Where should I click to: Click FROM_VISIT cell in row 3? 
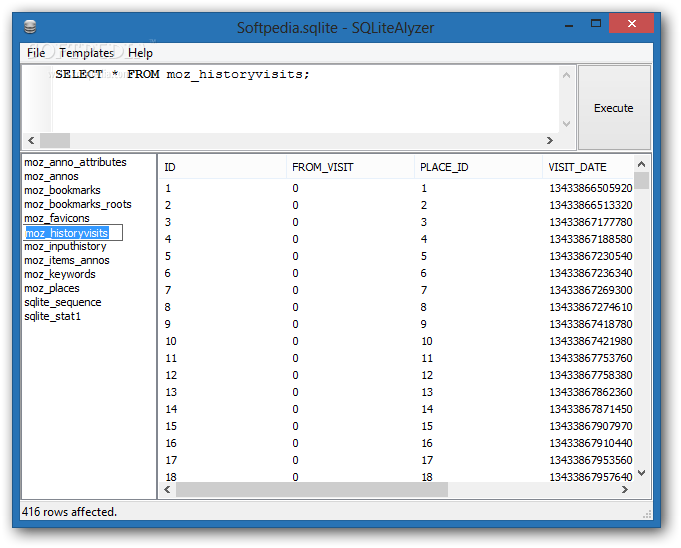pos(295,222)
